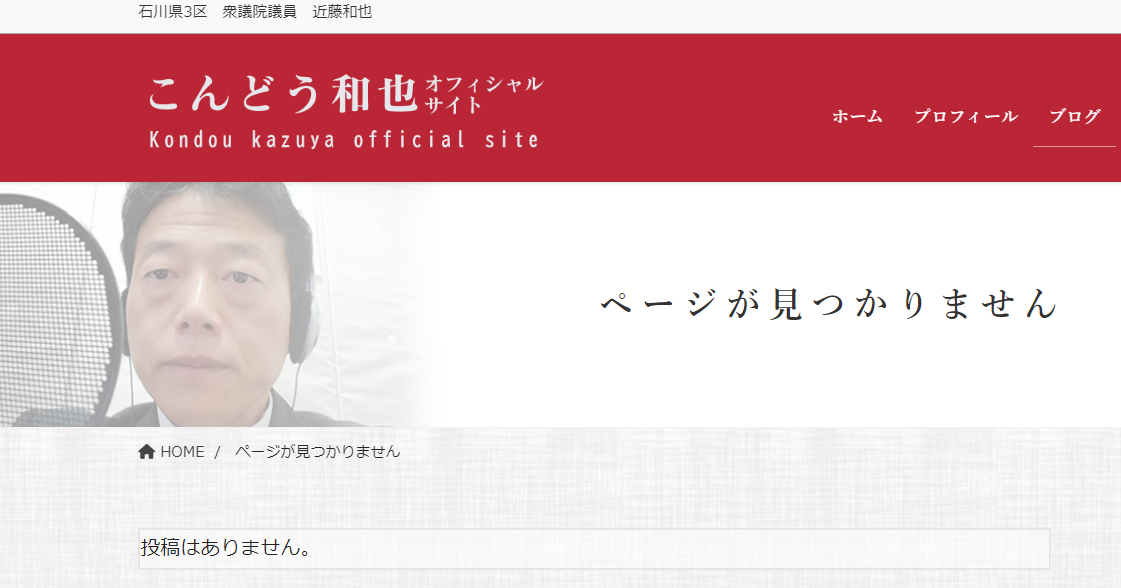Click the 衆議院議員 text in the top bar
Screen dimensions: 1121x588
point(260,11)
